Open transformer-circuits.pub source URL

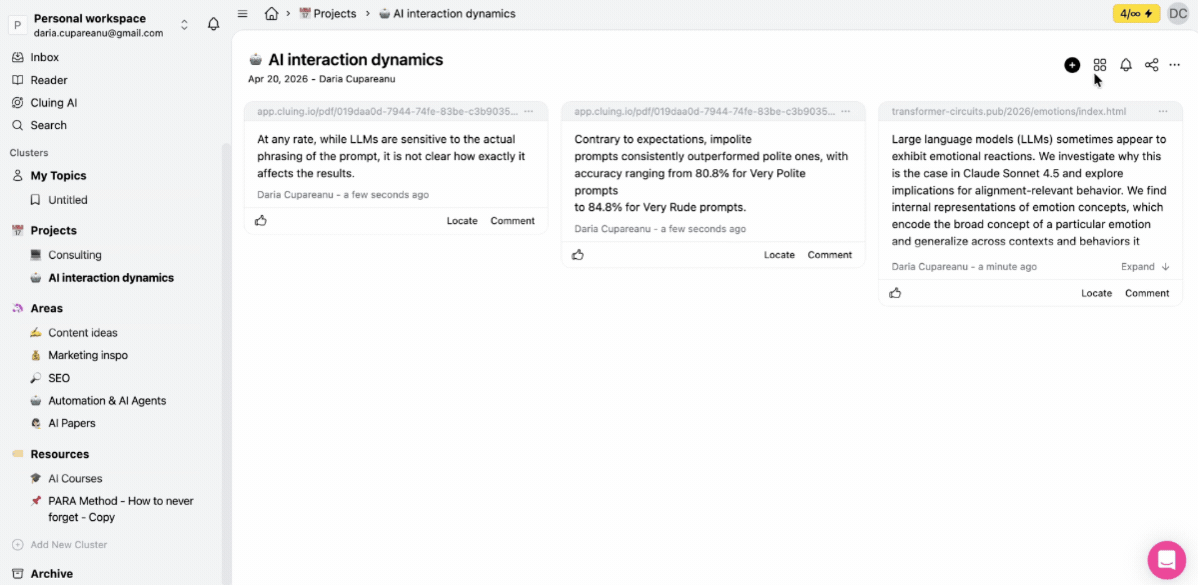pyautogui.click(x=1009, y=112)
